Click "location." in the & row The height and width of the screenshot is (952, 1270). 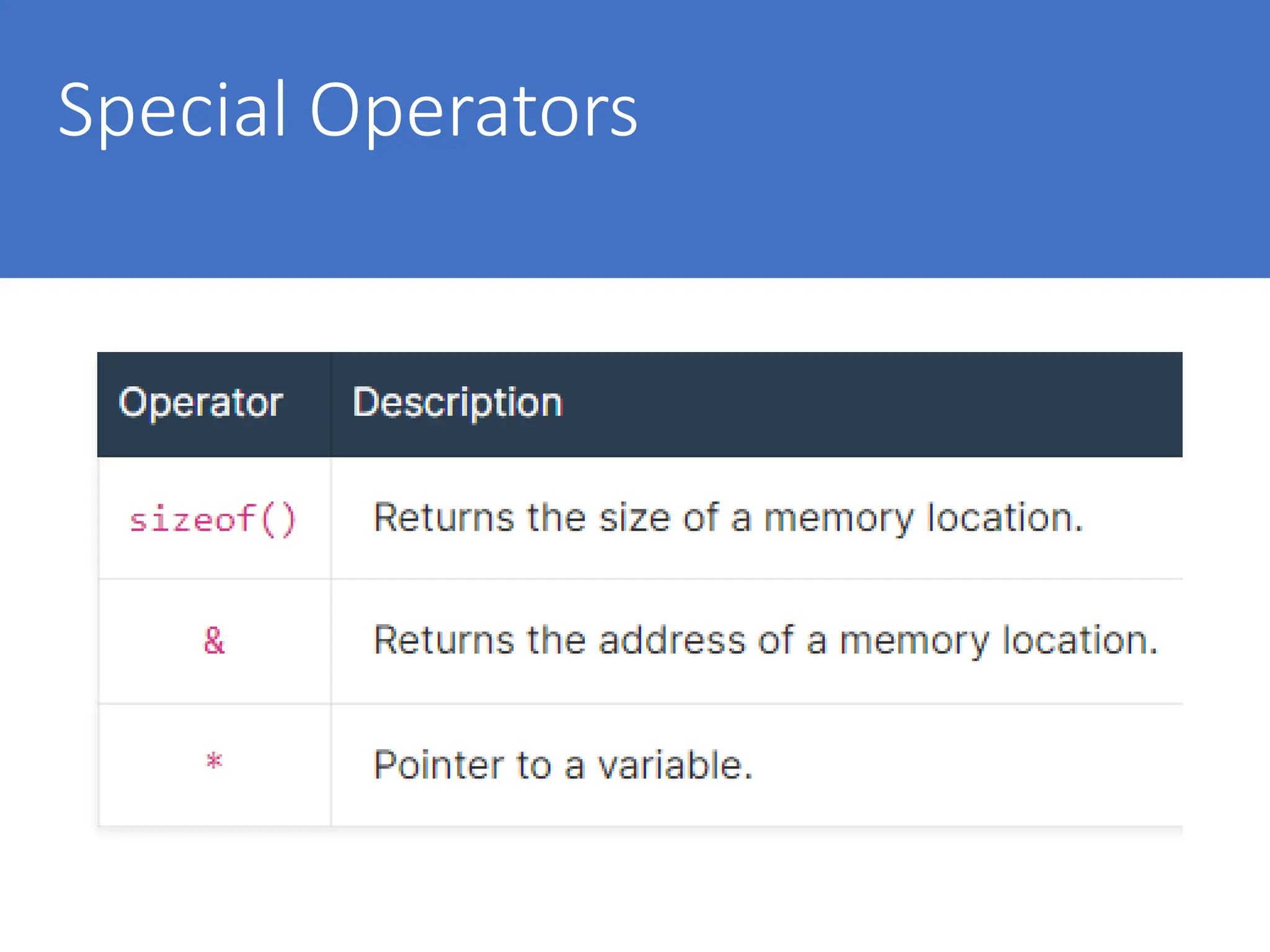coord(1080,640)
